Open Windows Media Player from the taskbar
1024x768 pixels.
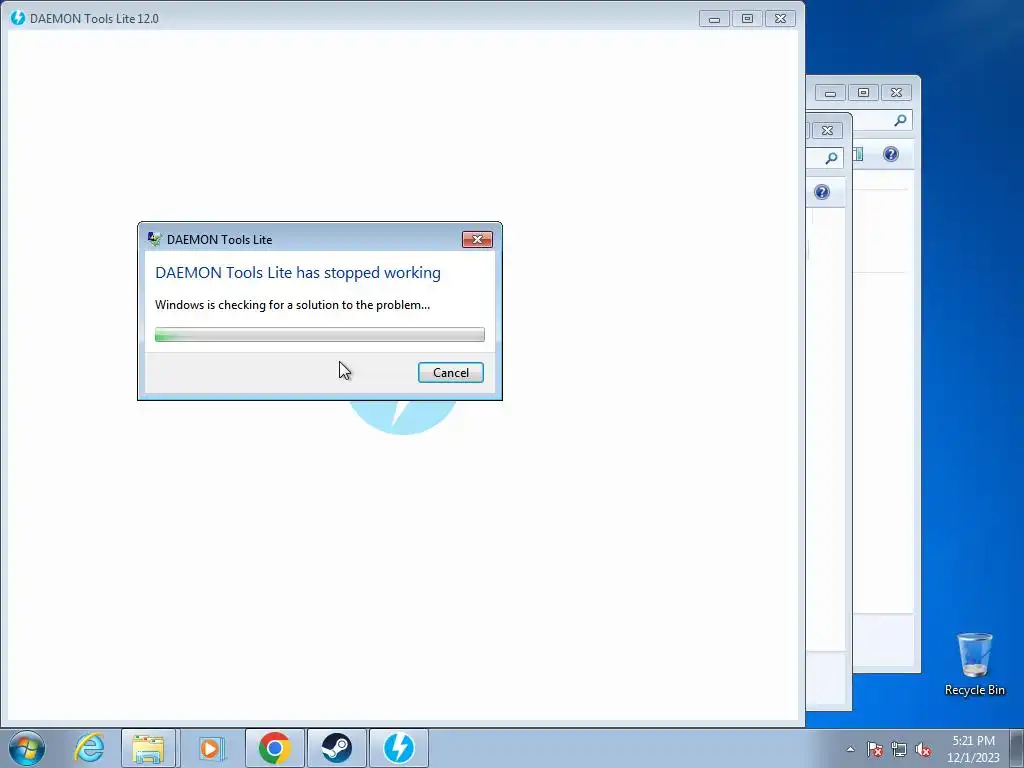point(211,748)
